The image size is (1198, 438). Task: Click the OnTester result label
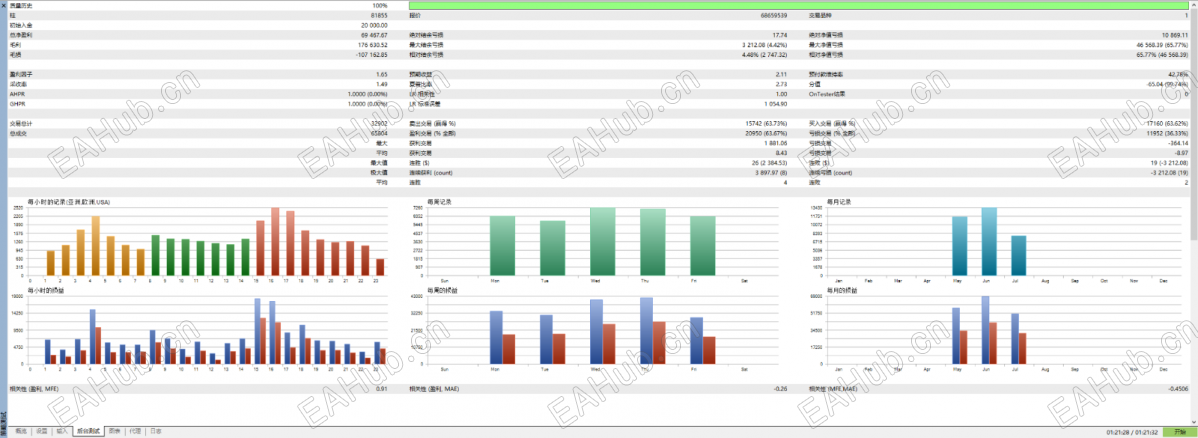pos(827,94)
